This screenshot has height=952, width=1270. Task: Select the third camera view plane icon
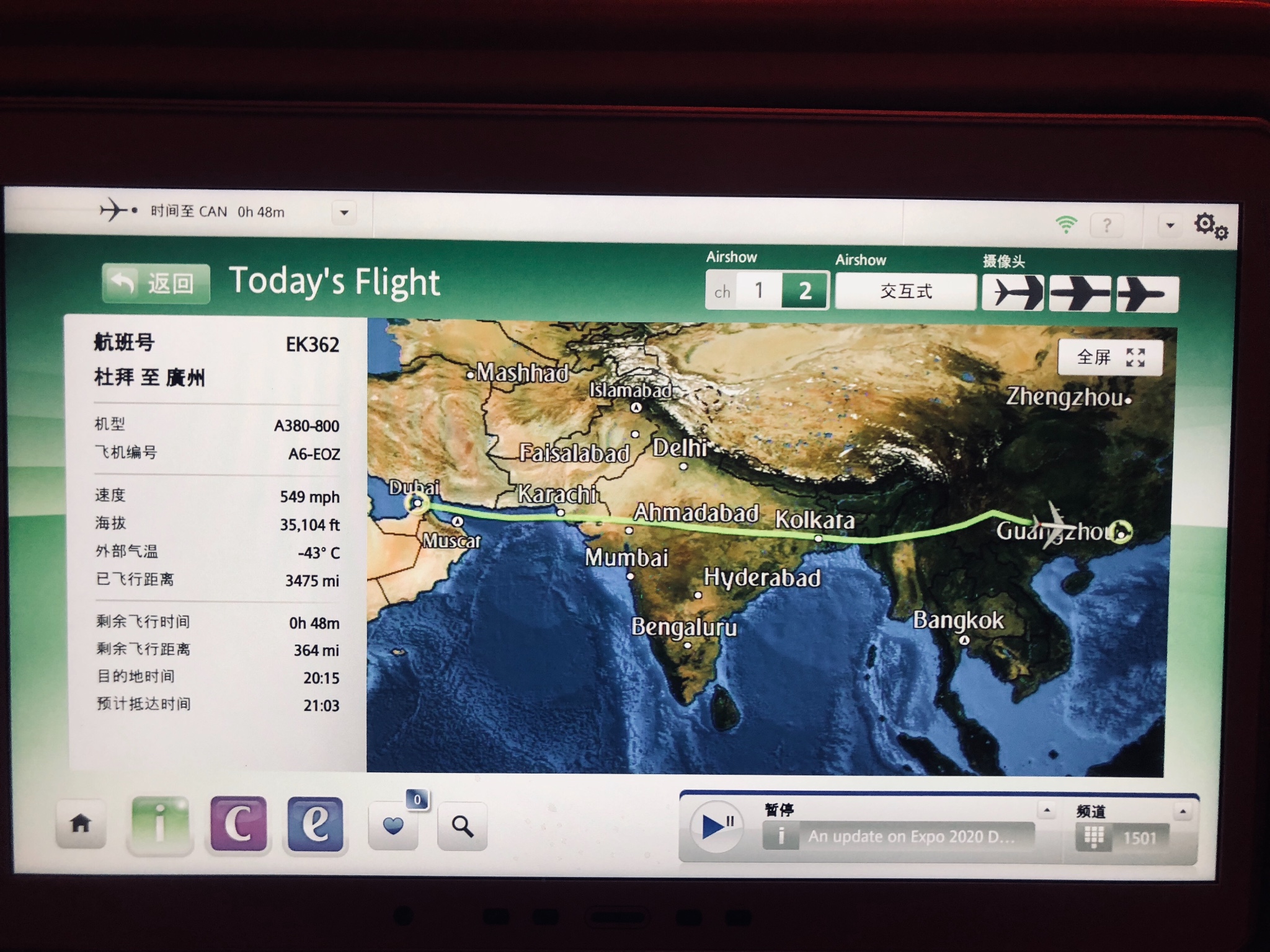pos(1147,294)
